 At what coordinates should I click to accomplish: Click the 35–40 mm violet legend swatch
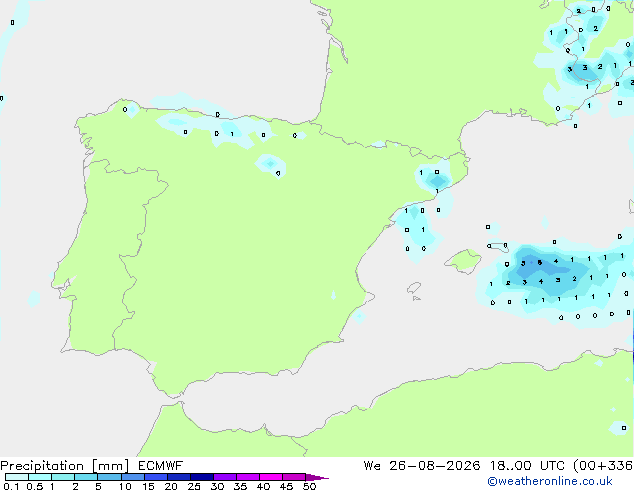[247, 477]
